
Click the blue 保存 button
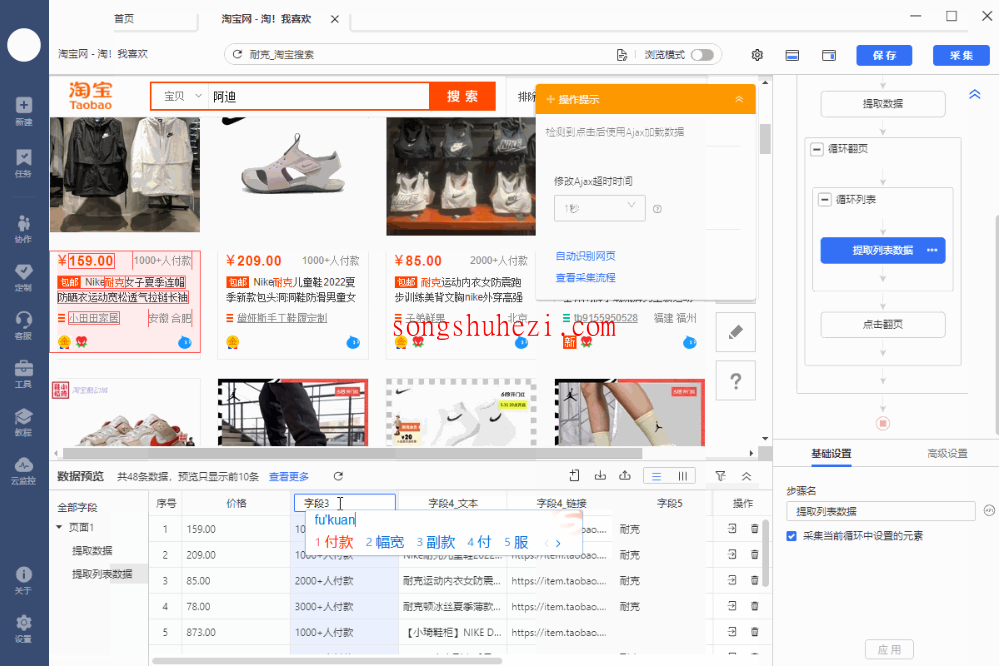[884, 55]
